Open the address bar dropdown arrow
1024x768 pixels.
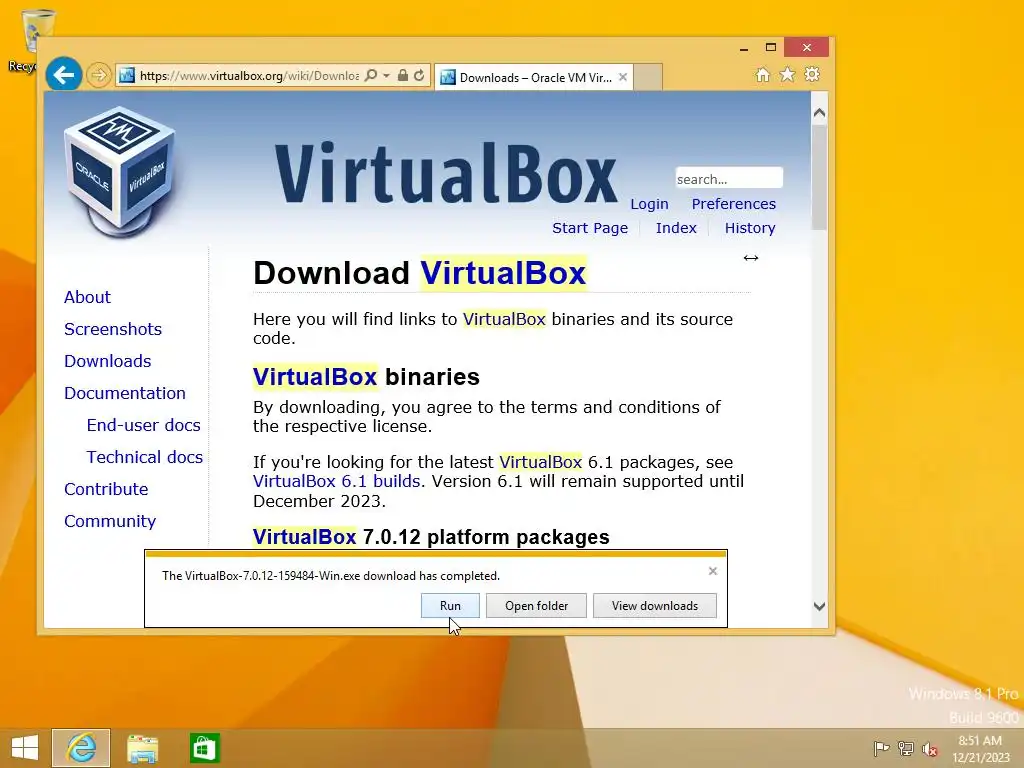386,76
